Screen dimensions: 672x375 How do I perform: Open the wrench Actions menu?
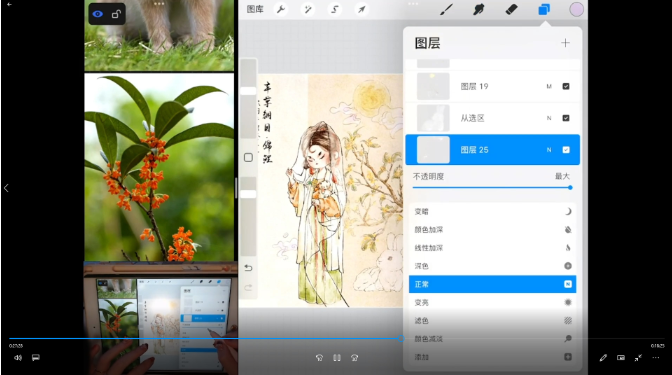[x=281, y=9]
